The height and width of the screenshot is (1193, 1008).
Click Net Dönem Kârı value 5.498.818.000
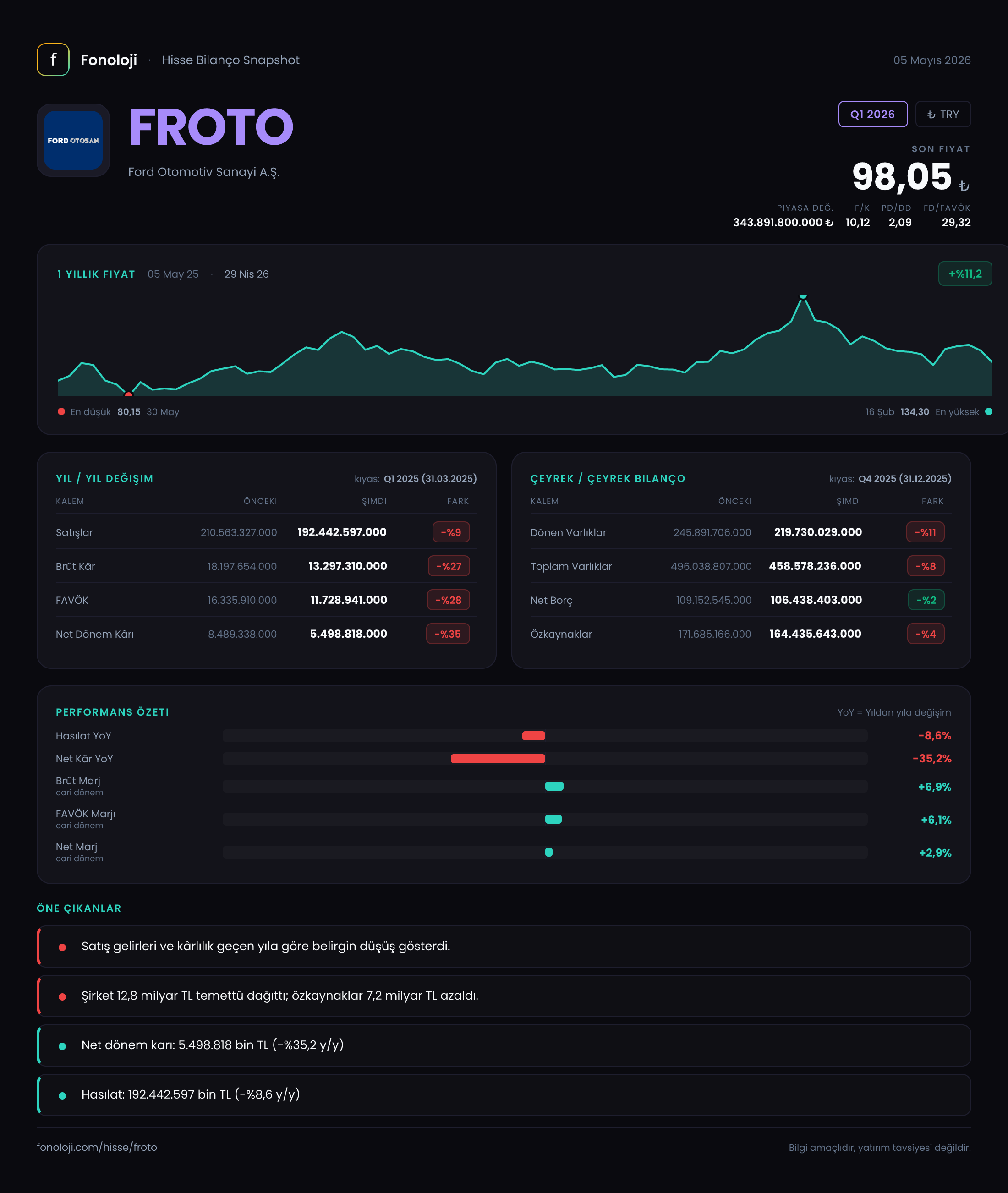[348, 634]
